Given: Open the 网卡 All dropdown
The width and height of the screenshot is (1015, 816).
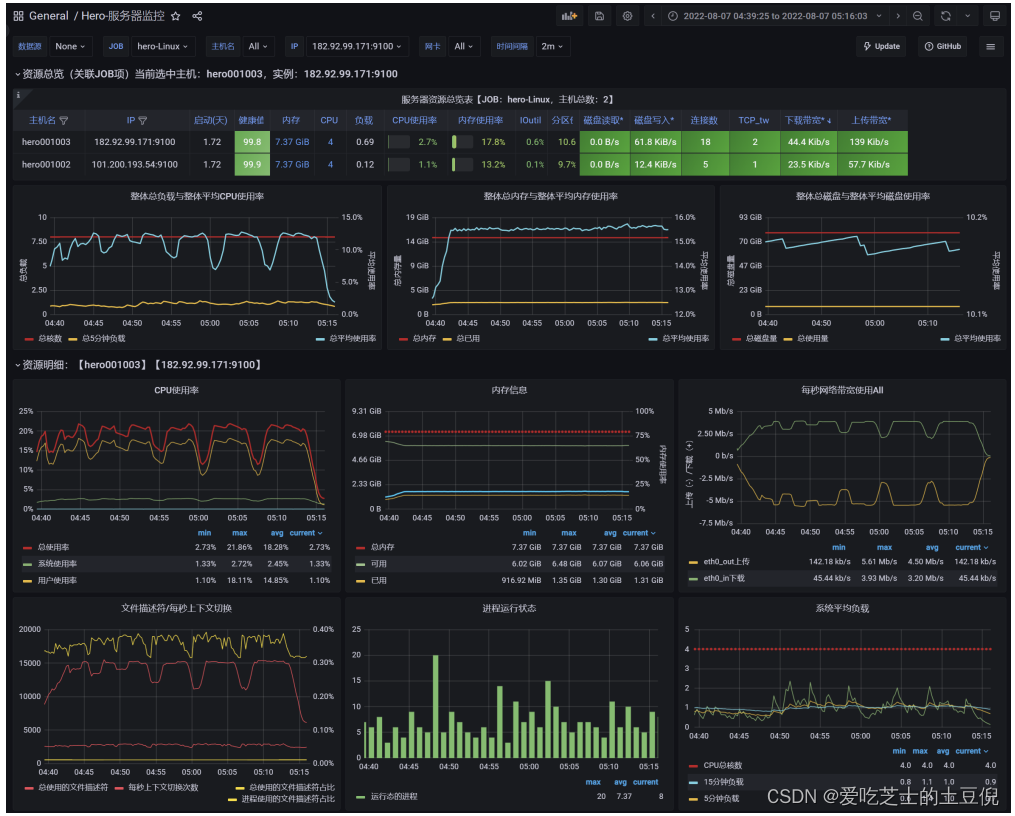Looking at the screenshot, I should [x=463, y=47].
